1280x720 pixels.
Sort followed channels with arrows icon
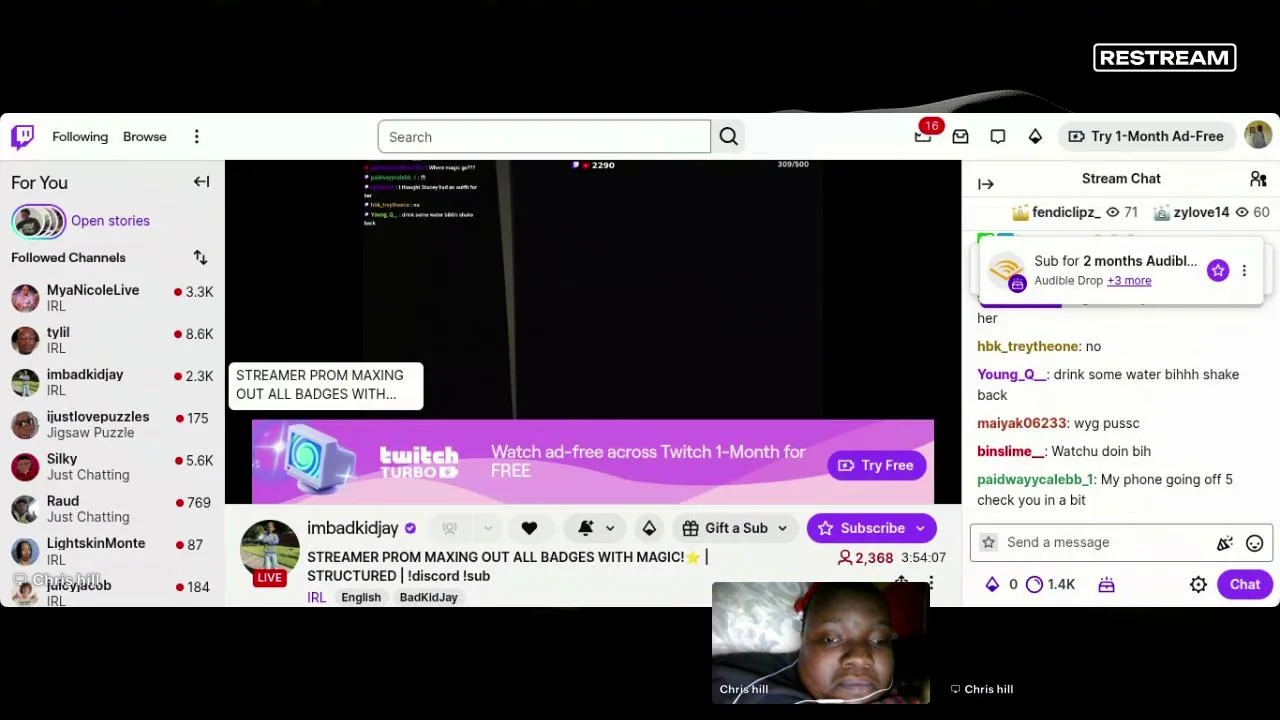pos(200,258)
